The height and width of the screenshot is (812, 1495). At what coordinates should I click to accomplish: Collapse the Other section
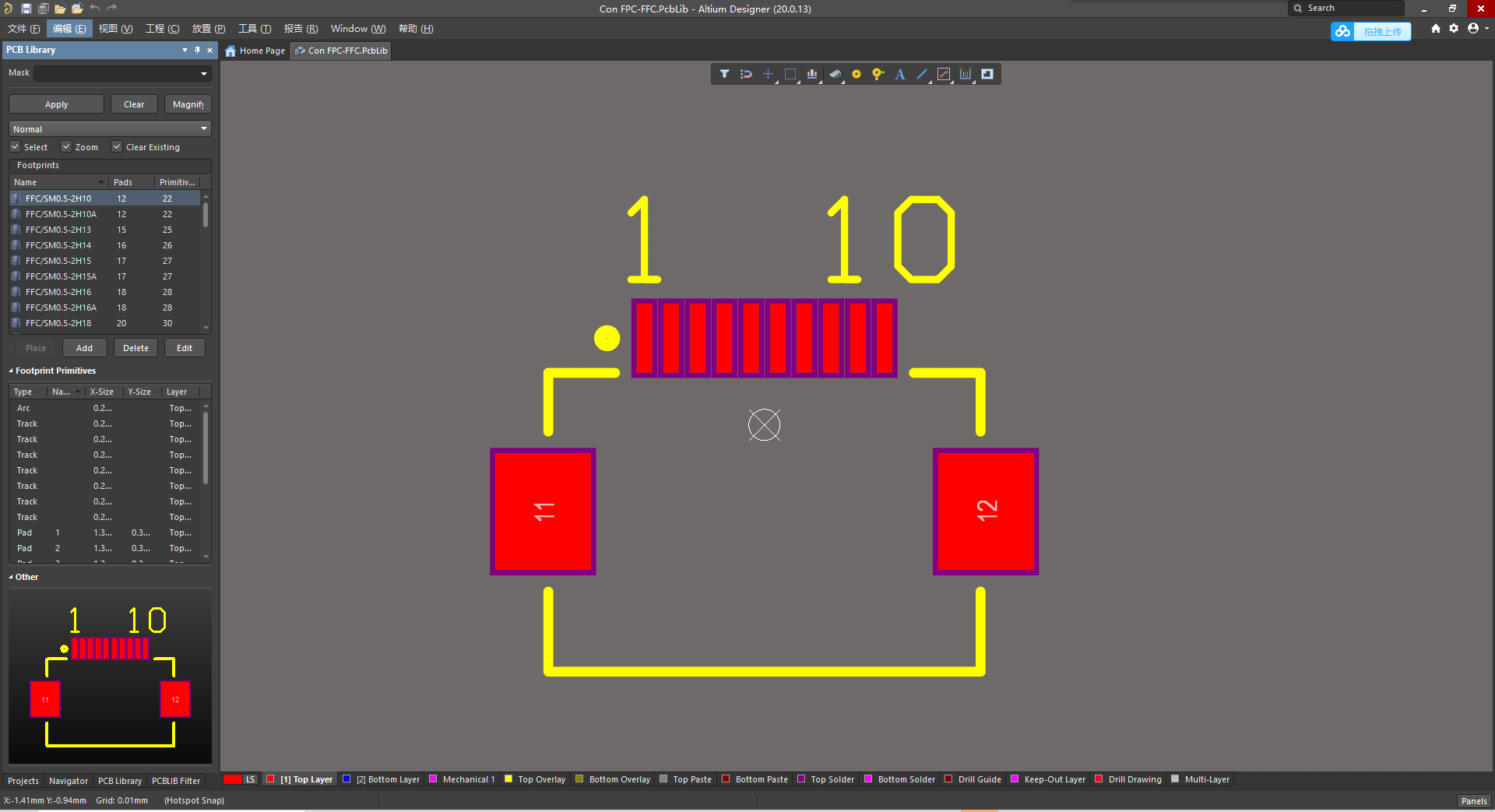pos(11,578)
